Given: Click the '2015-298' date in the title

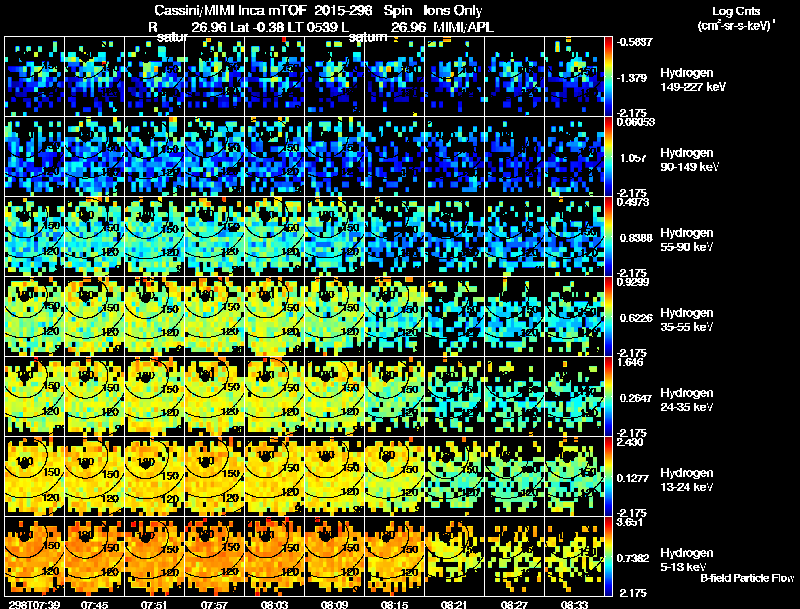Looking at the screenshot, I should (343, 11).
